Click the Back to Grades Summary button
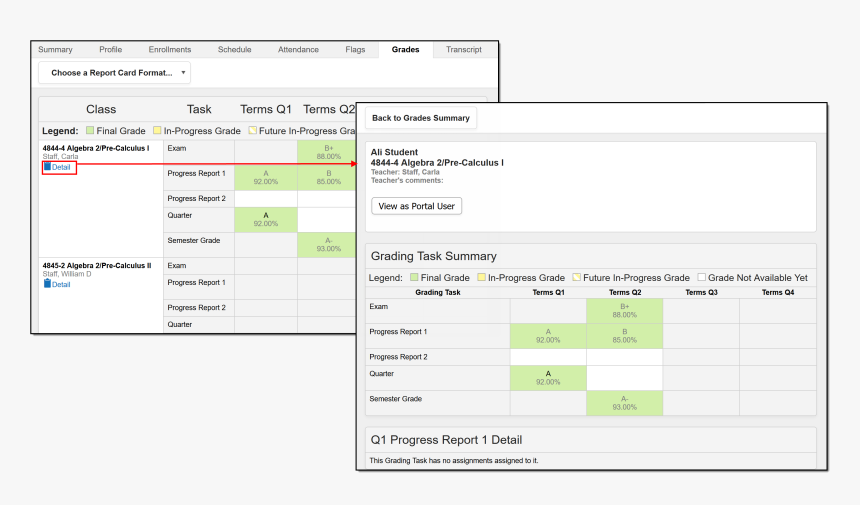 pos(420,118)
